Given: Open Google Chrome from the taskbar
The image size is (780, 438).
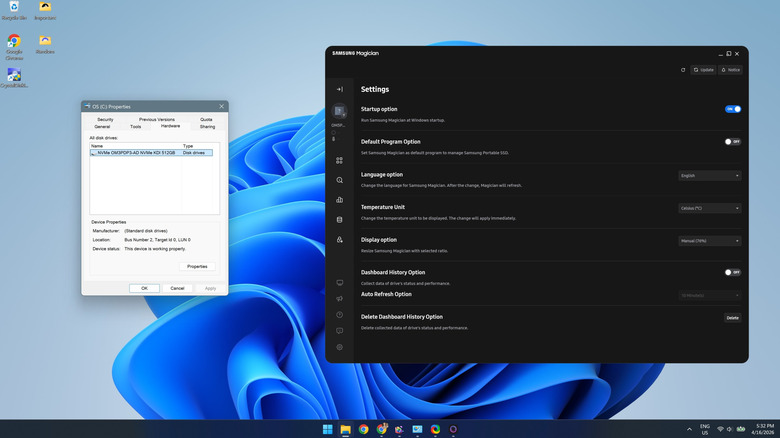Looking at the screenshot, I should [x=364, y=429].
